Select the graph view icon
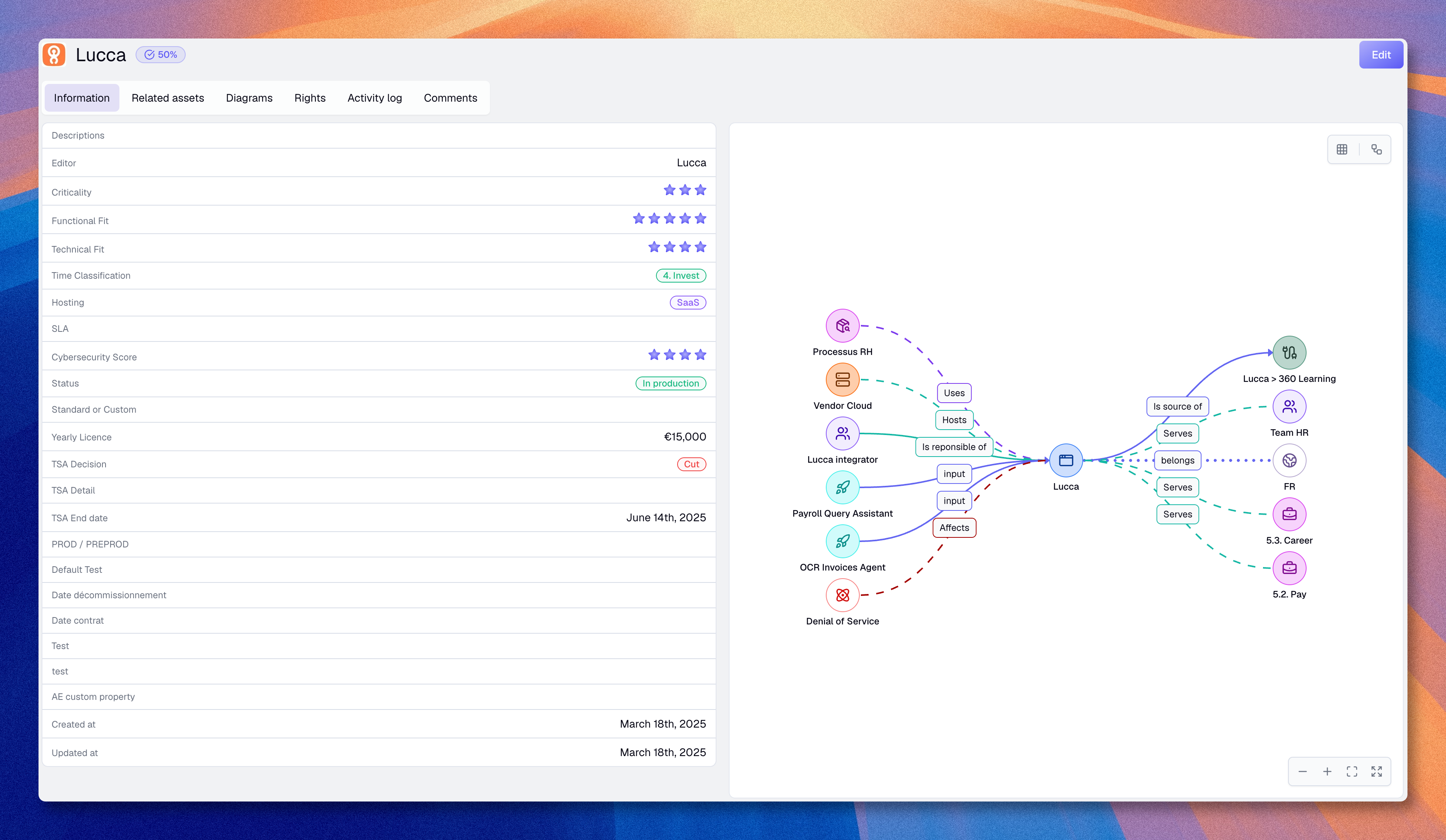The image size is (1446, 840). pos(1376,149)
